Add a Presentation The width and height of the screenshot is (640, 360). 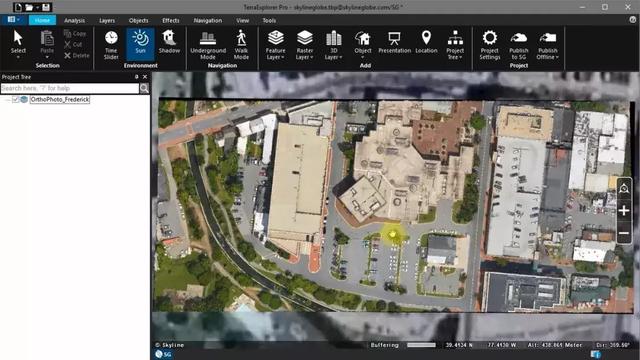pos(394,42)
